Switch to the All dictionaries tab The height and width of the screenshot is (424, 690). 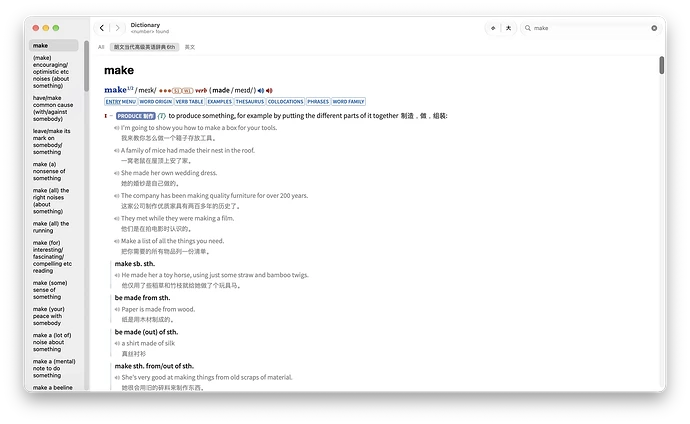click(x=101, y=47)
